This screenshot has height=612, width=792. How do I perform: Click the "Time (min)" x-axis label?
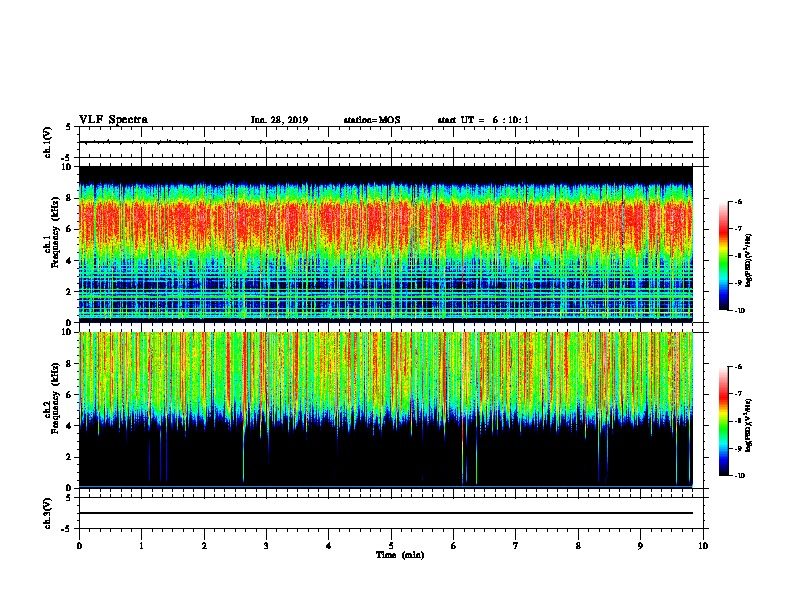pyautogui.click(x=400, y=555)
